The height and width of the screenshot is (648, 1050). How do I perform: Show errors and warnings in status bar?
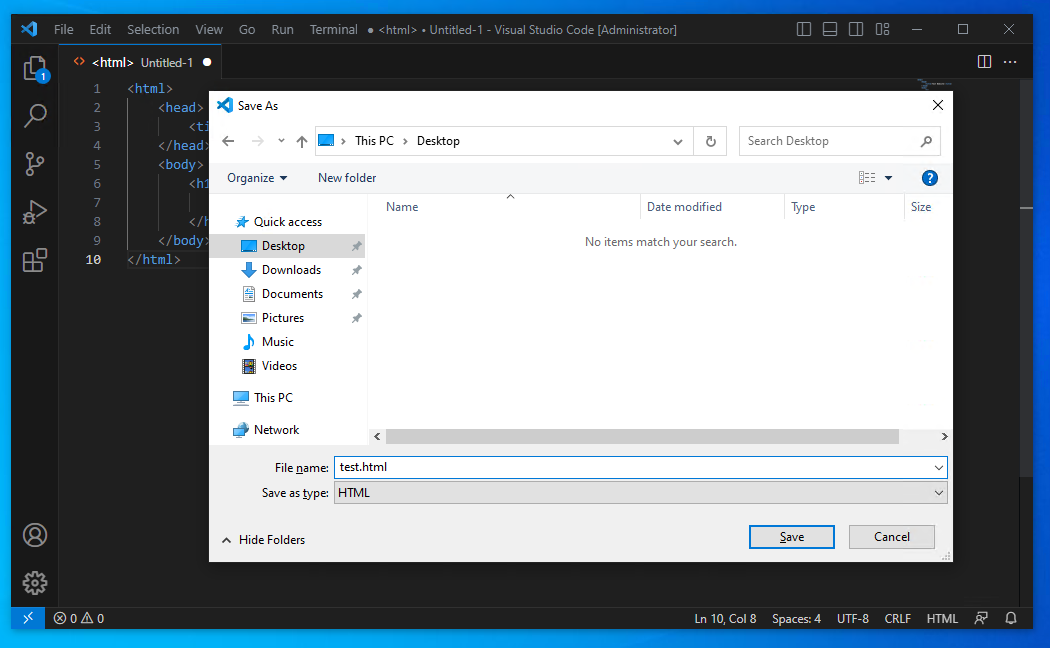pyautogui.click(x=79, y=619)
